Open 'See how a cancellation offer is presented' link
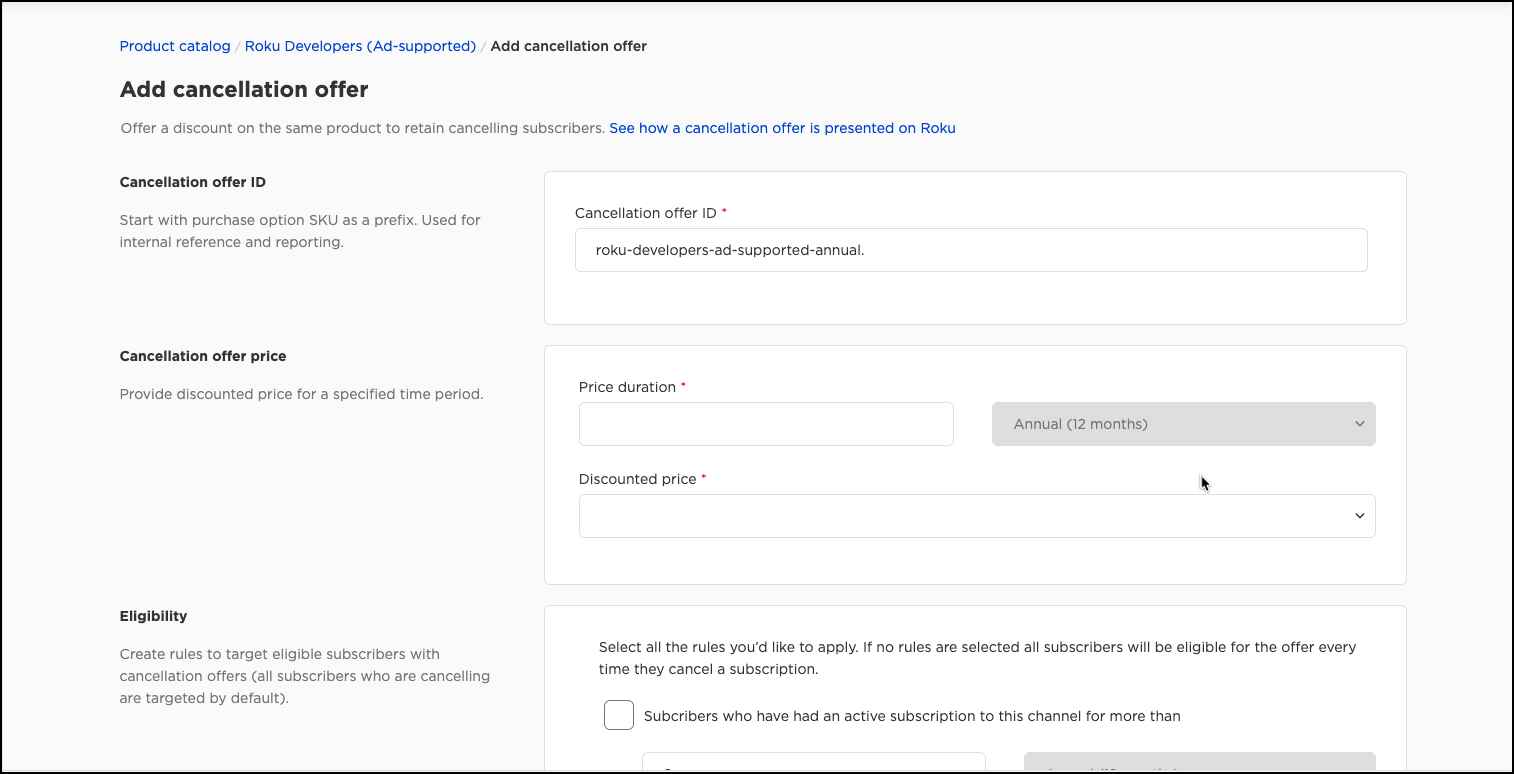The image size is (1514, 774). coord(782,128)
